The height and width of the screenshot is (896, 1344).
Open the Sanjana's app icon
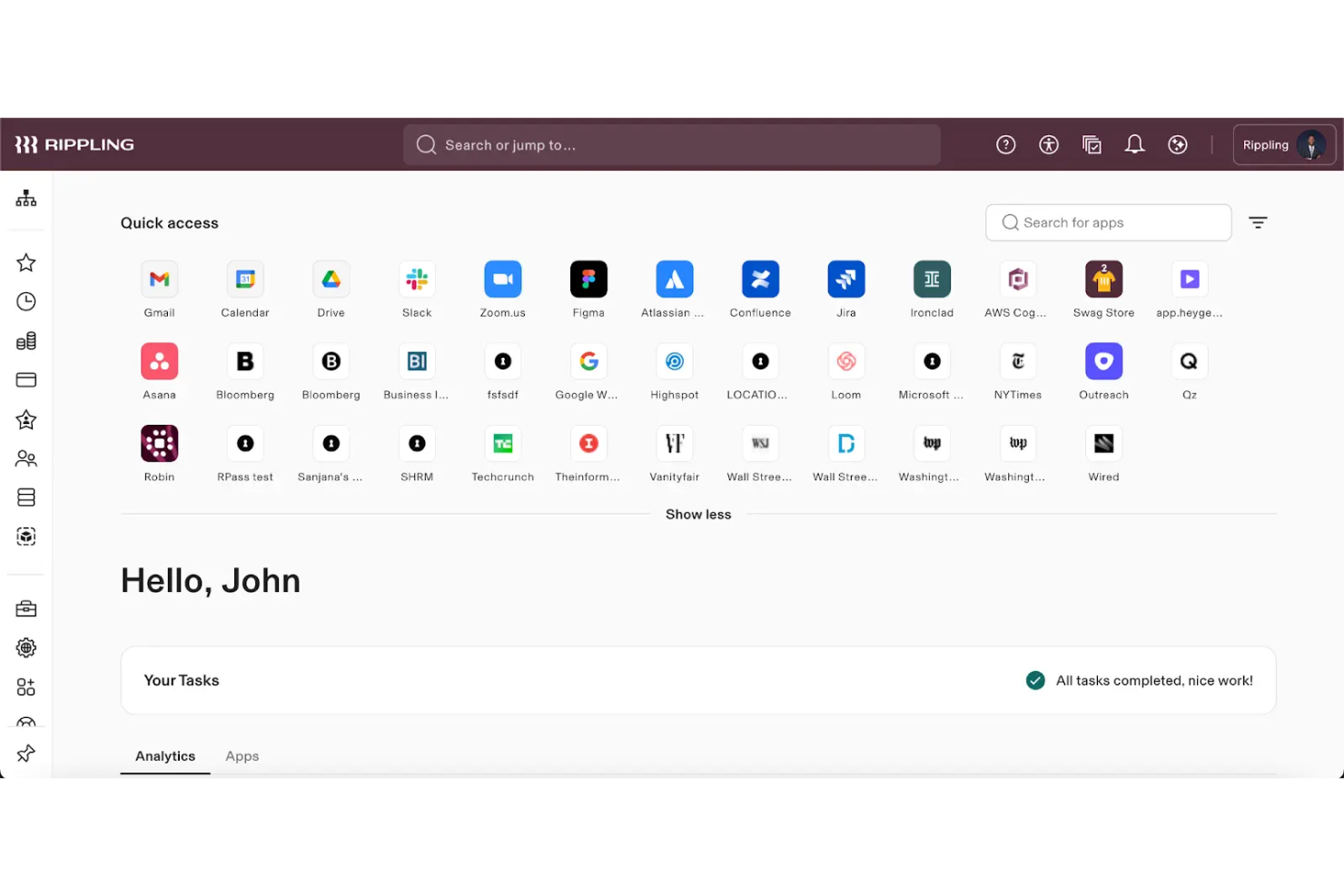[x=331, y=444]
